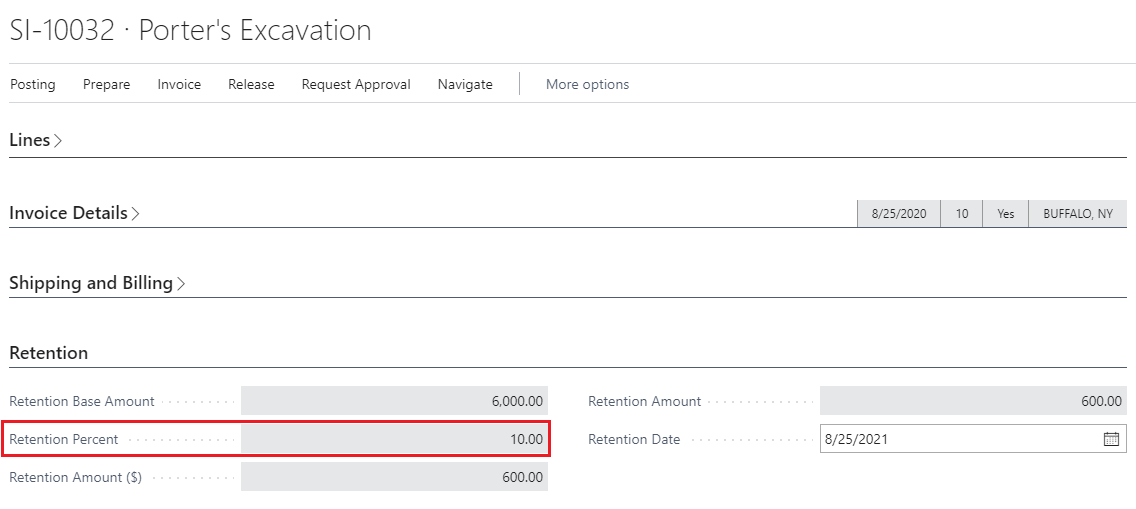Viewport: 1136px width, 509px height.
Task: Select the Retention Base Amount field
Action: [394, 401]
